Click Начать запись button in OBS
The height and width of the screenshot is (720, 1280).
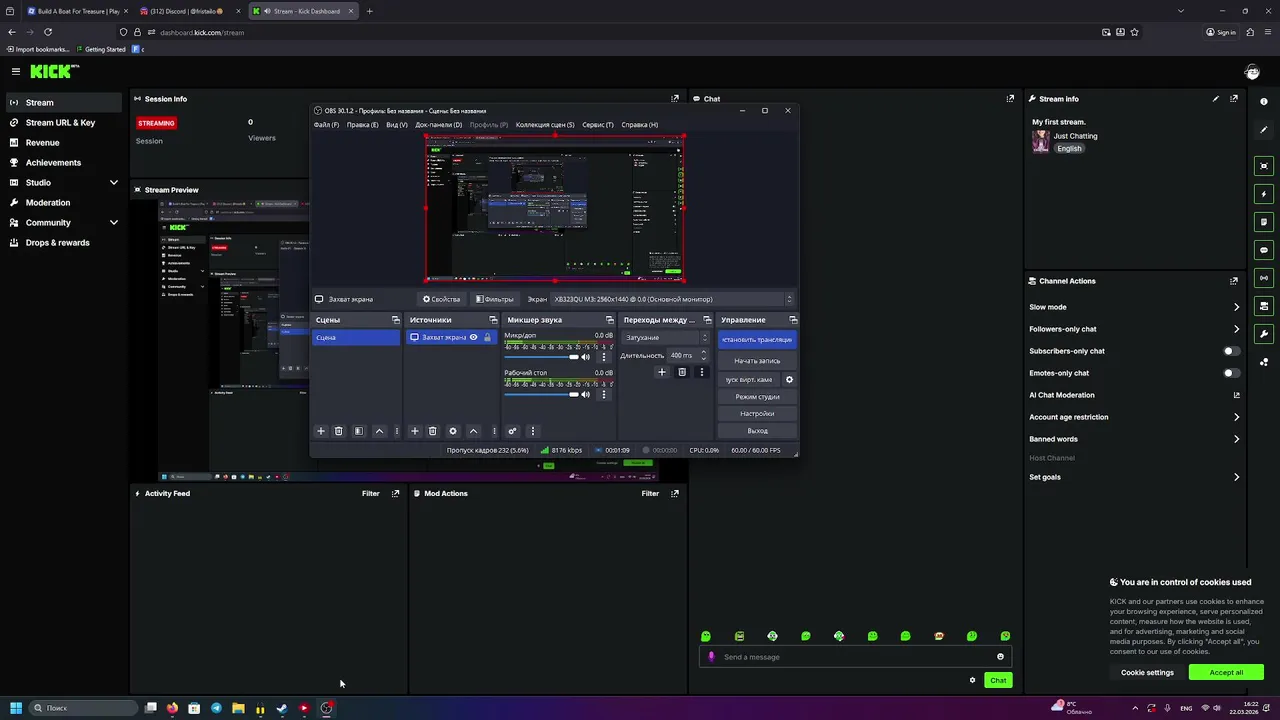point(757,361)
